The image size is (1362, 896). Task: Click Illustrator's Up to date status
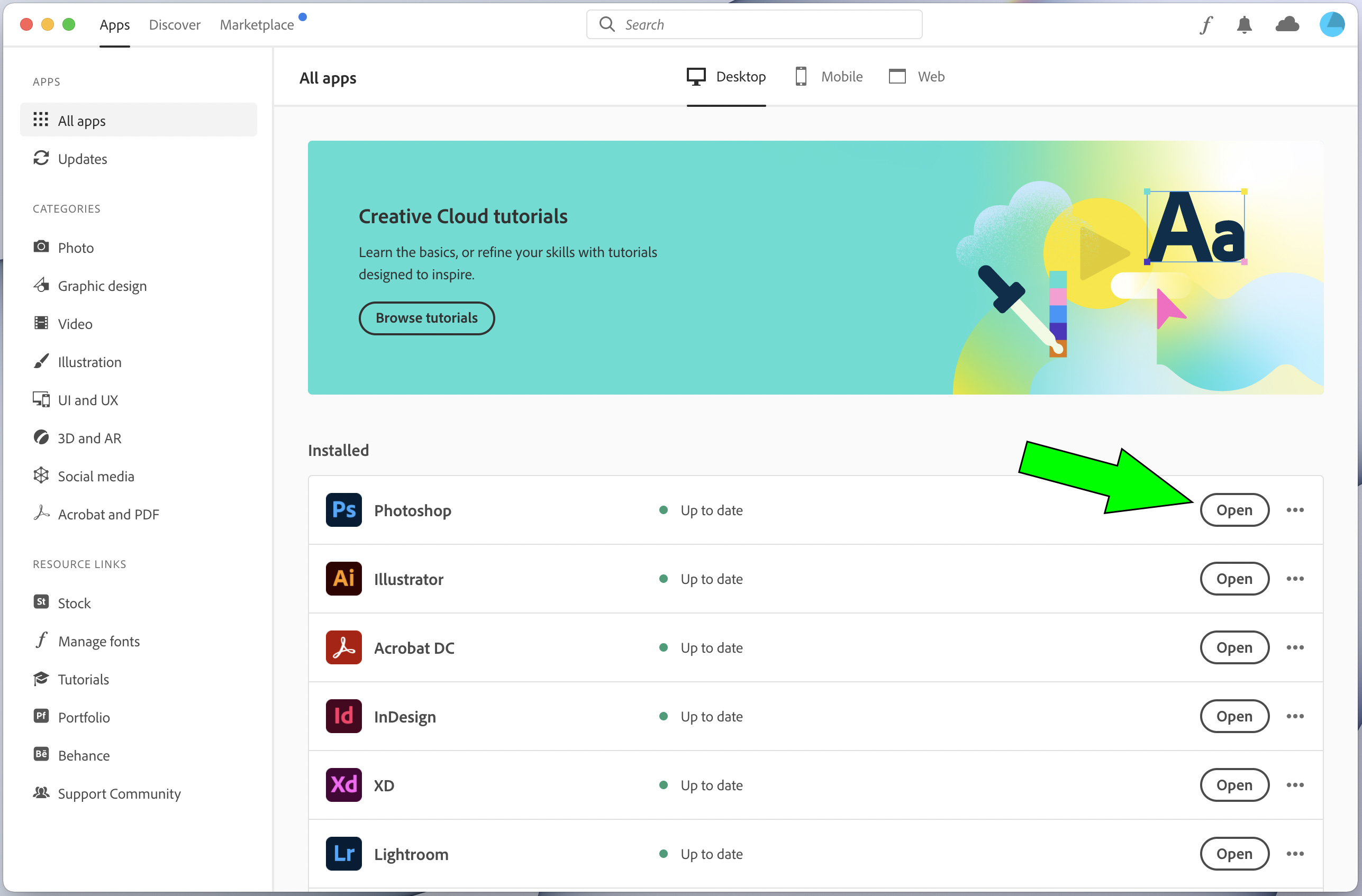701,579
